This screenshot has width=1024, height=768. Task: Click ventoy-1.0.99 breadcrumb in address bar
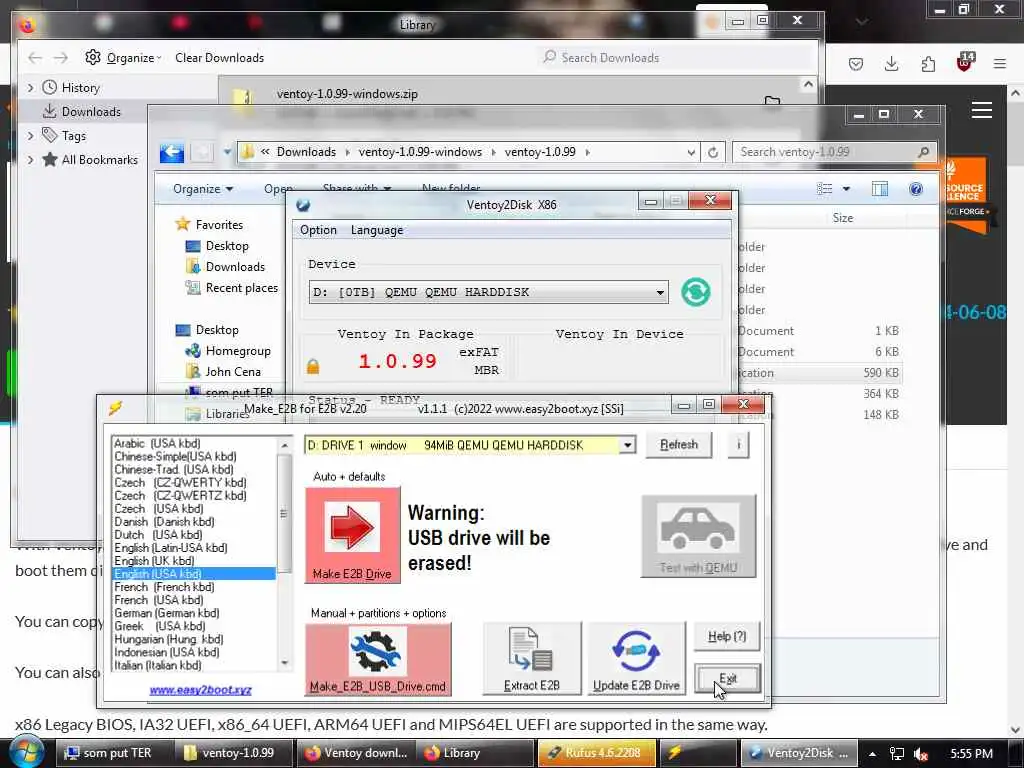(540, 152)
